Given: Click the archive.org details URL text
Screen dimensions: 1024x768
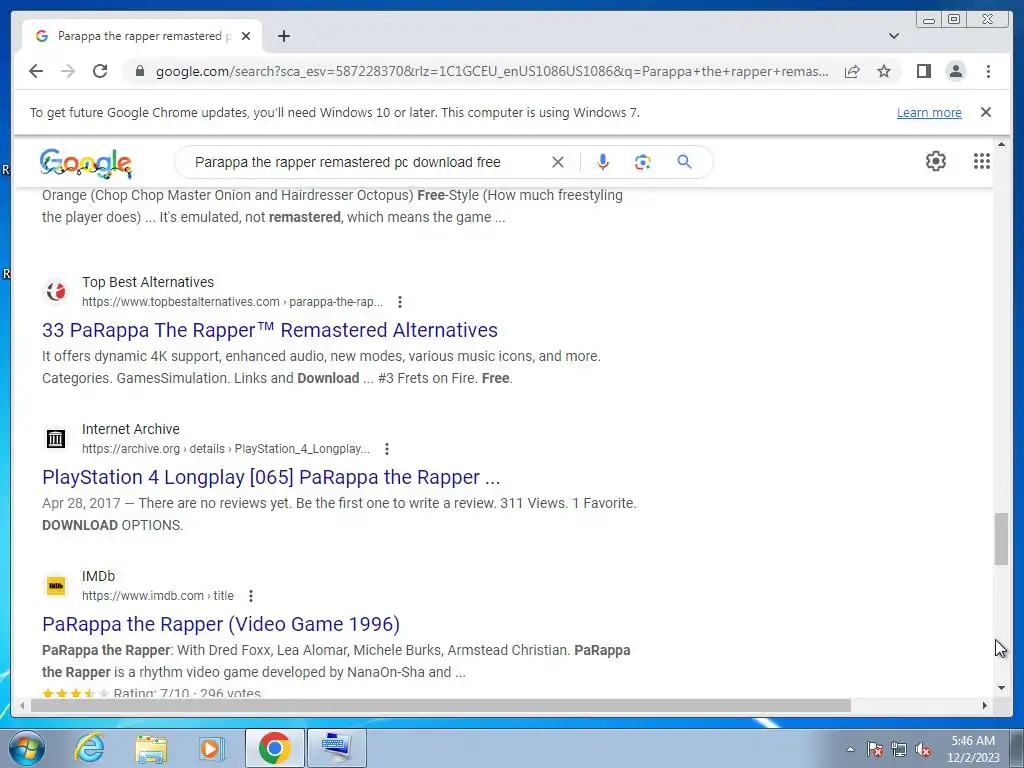Looking at the screenshot, I should [x=225, y=449].
